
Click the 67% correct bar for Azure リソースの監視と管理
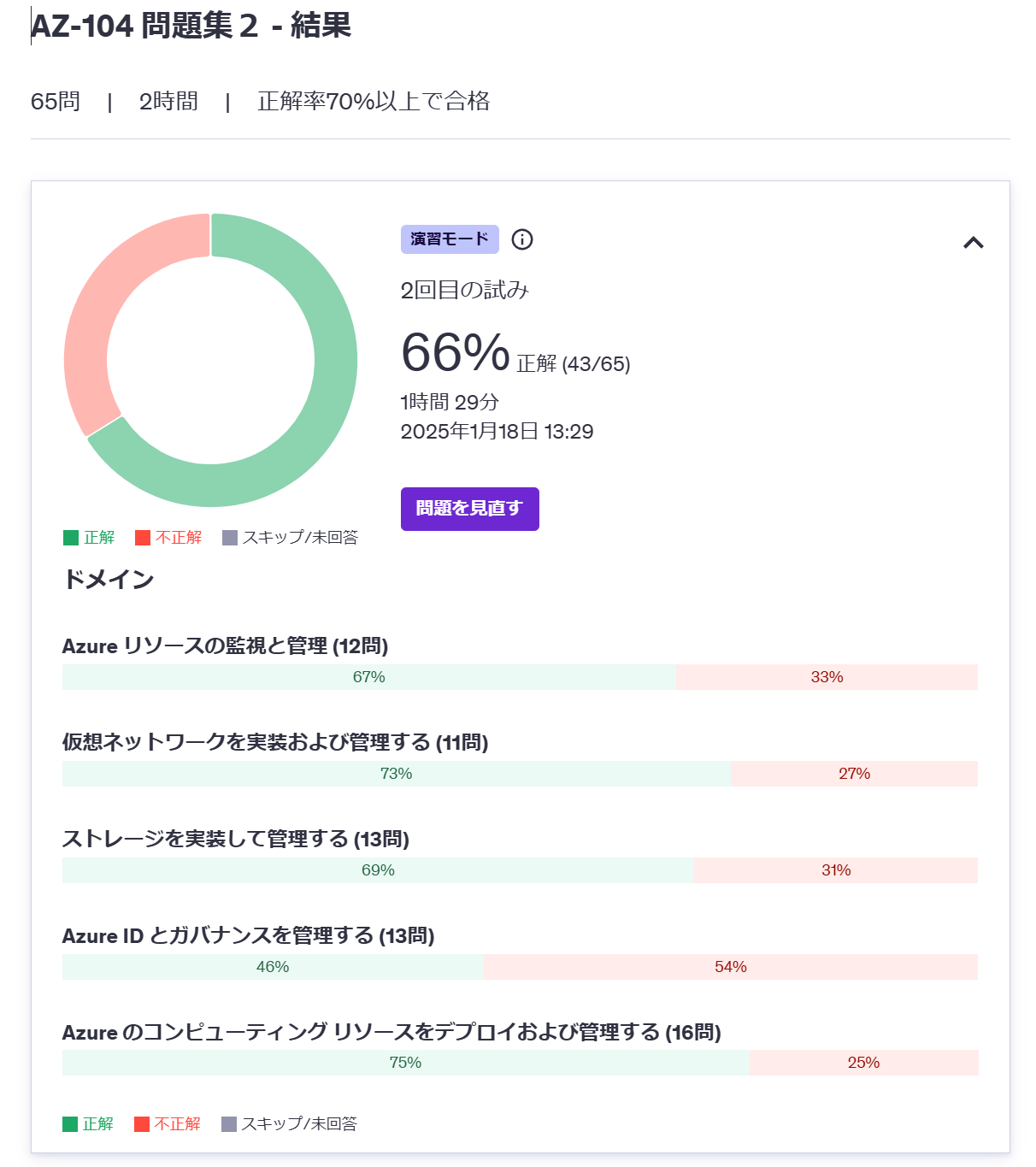pyautogui.click(x=369, y=677)
